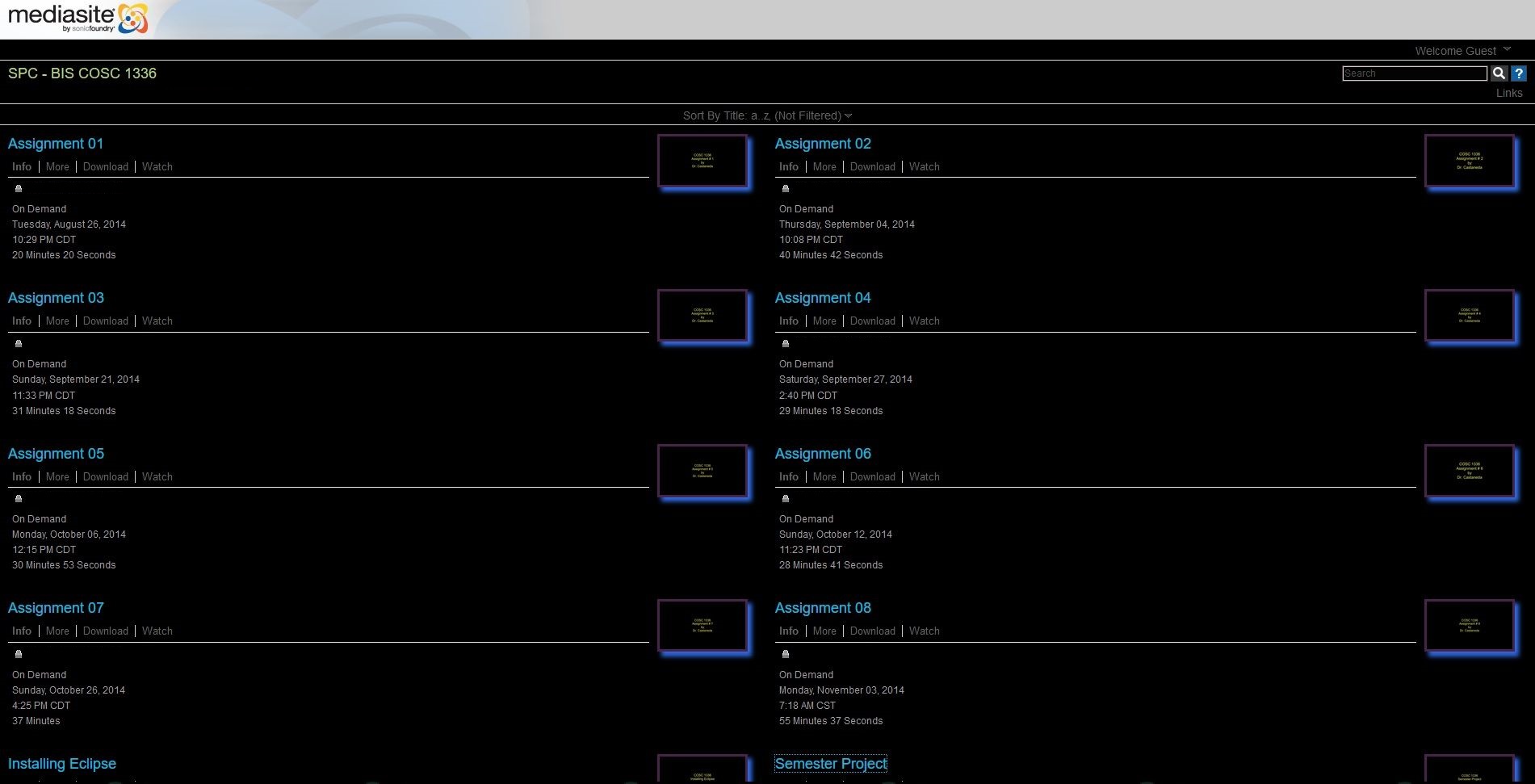Open the Assignment 07 video thumbnail

coord(702,626)
